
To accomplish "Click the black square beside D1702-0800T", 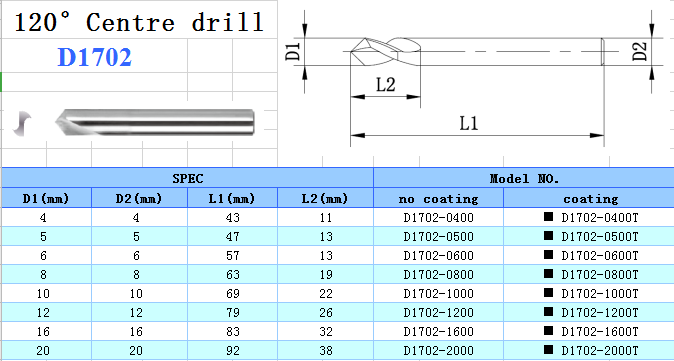I will tap(548, 273).
